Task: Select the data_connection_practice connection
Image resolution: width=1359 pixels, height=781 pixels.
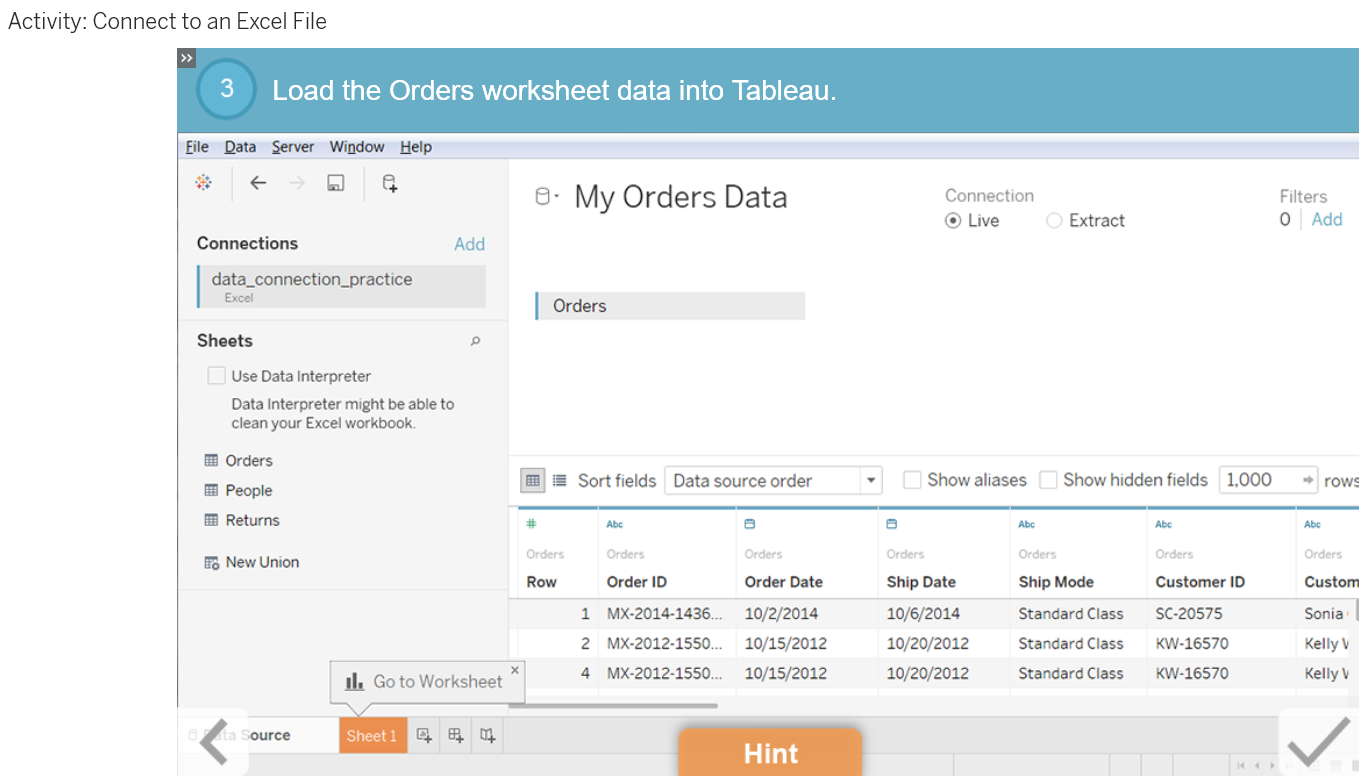Action: click(x=341, y=286)
